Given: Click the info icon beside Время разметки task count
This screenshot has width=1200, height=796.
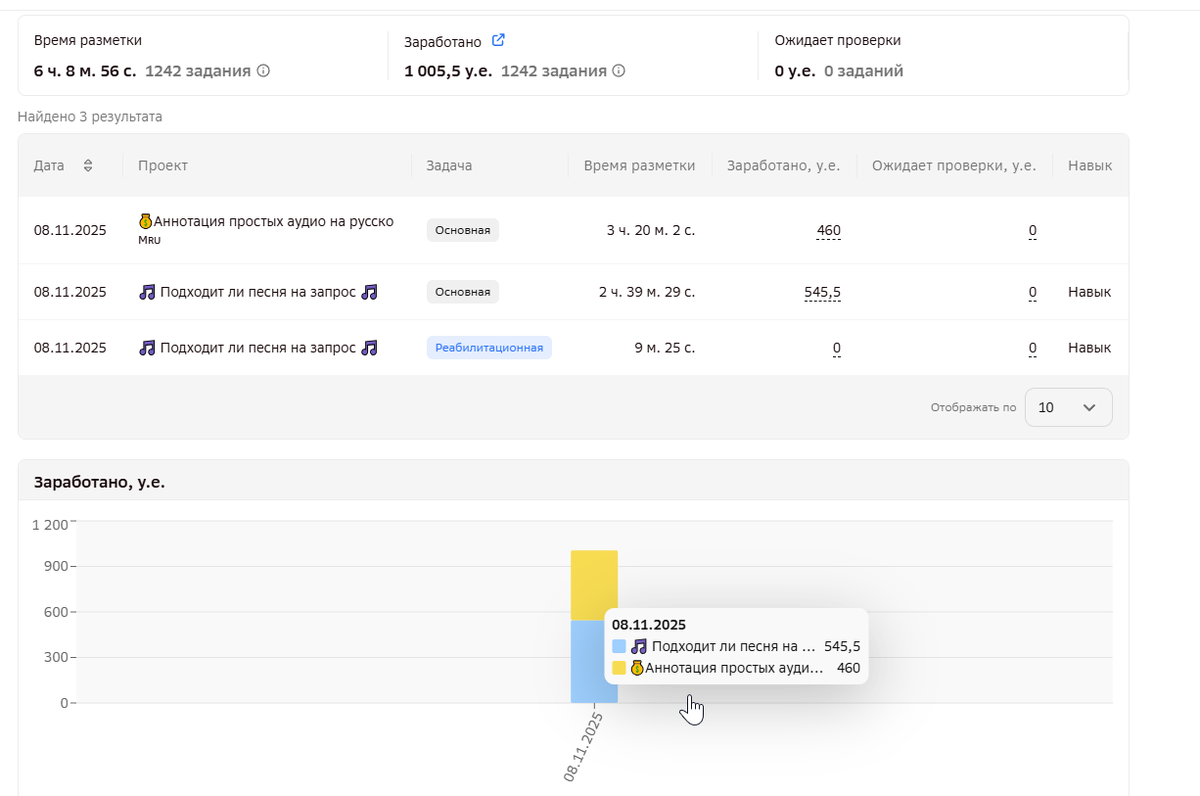Looking at the screenshot, I should (x=264, y=71).
